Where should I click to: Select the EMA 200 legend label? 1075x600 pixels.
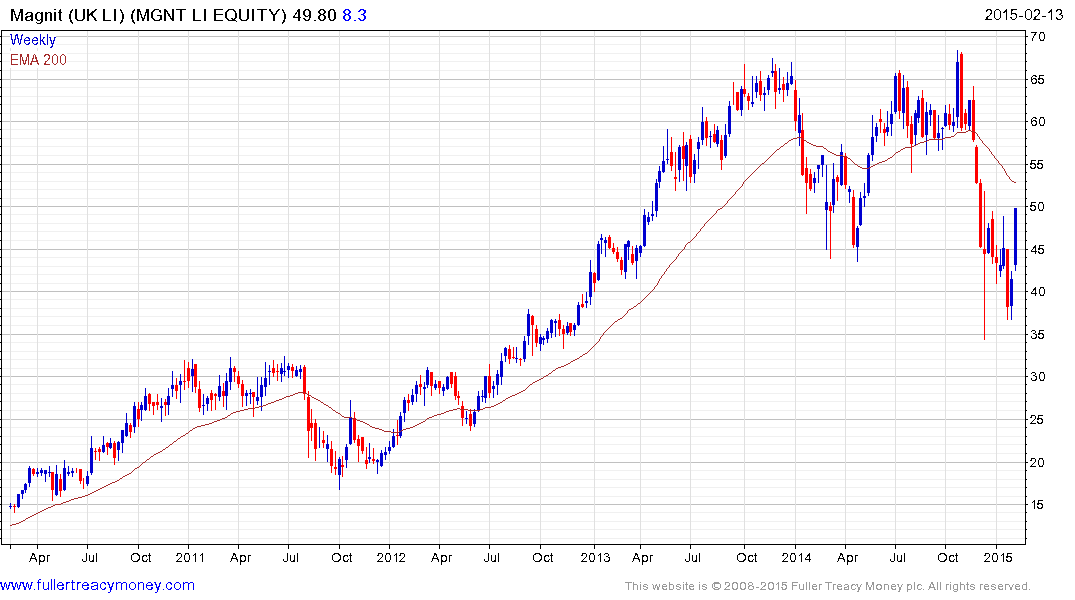[38, 60]
